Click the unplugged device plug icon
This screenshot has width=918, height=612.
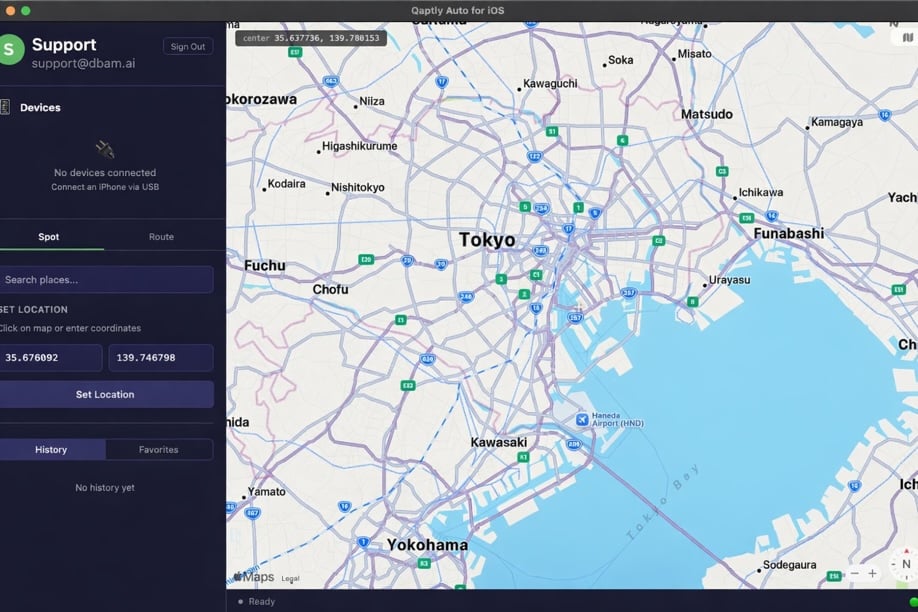pyautogui.click(x=105, y=150)
